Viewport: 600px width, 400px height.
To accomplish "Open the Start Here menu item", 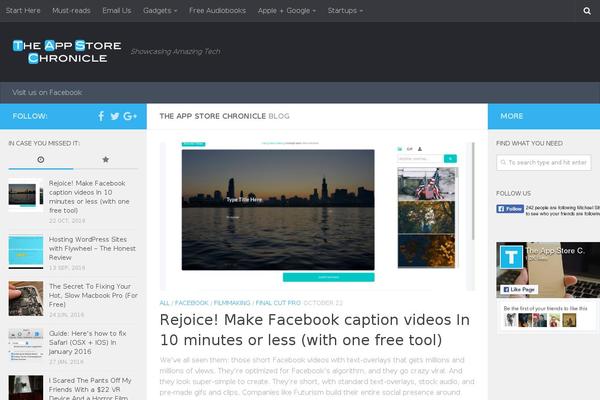I will click(23, 11).
